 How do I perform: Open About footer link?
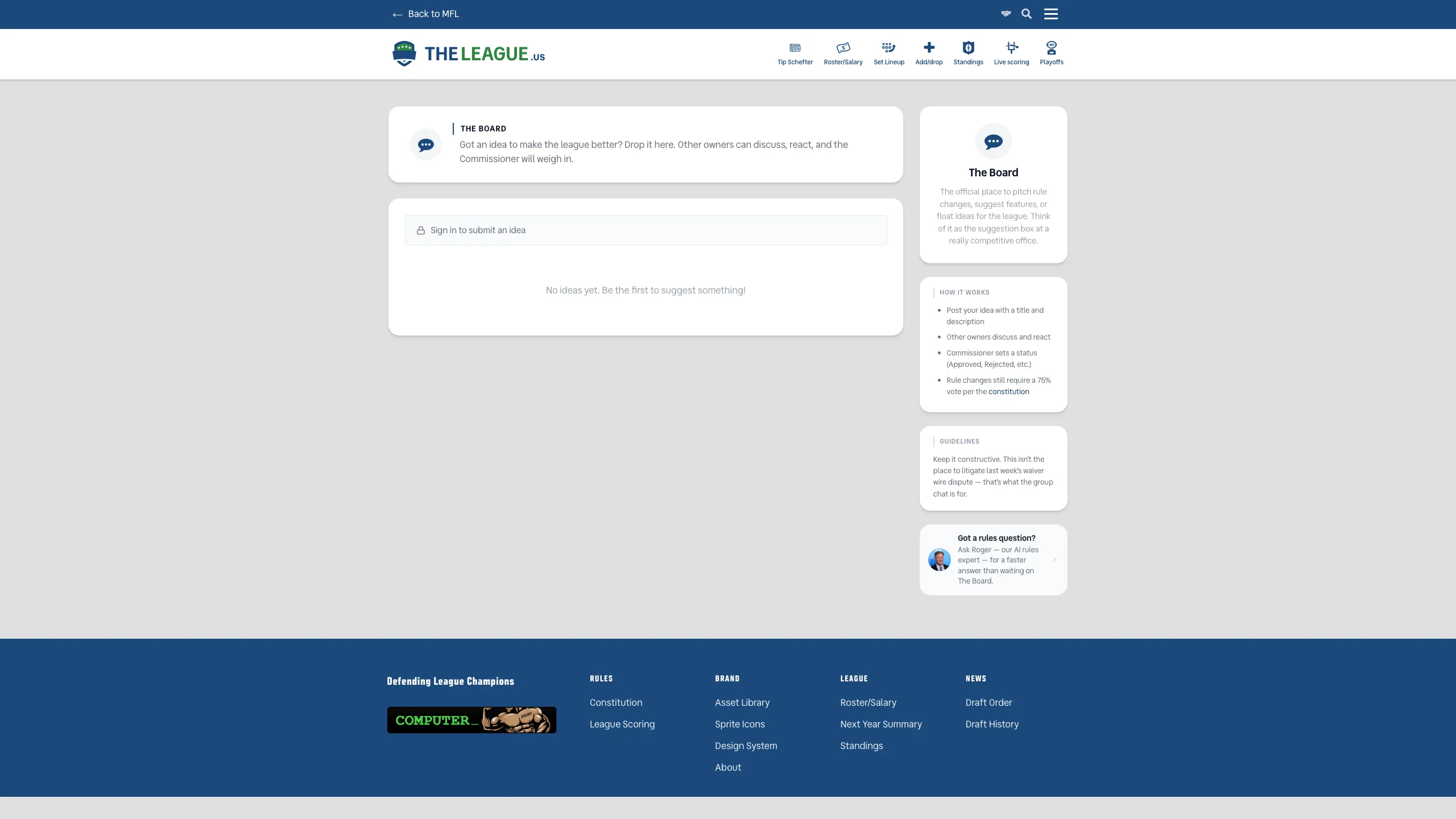(x=728, y=767)
